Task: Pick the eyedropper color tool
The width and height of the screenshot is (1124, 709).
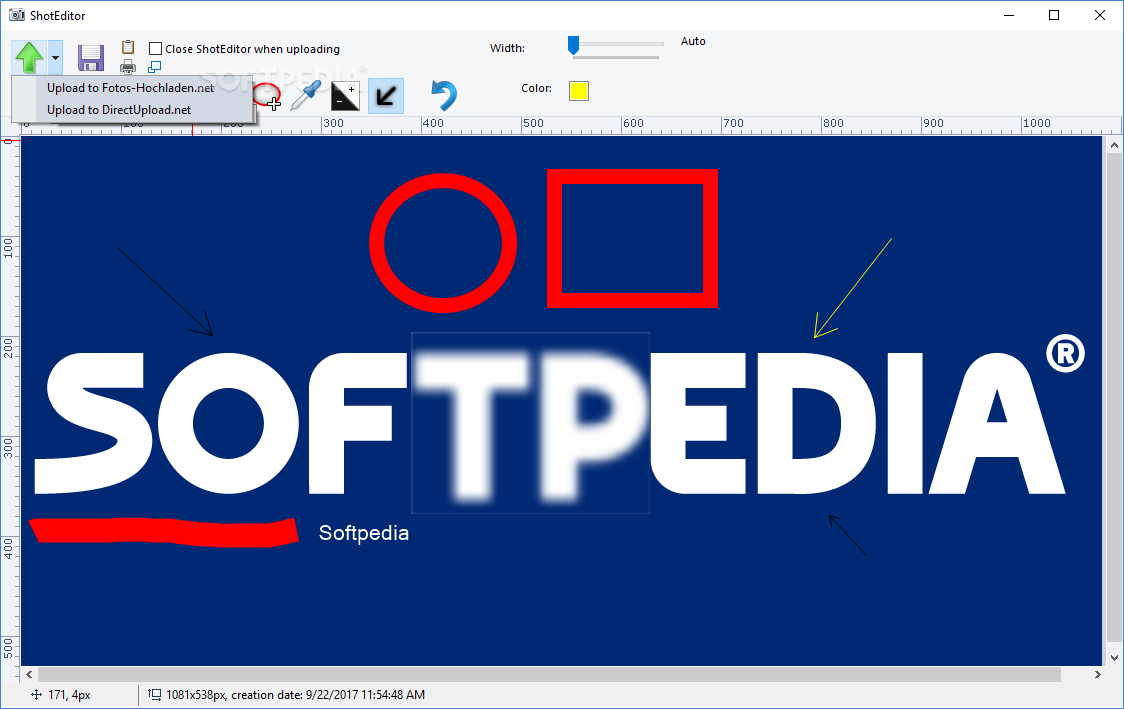Action: click(306, 95)
